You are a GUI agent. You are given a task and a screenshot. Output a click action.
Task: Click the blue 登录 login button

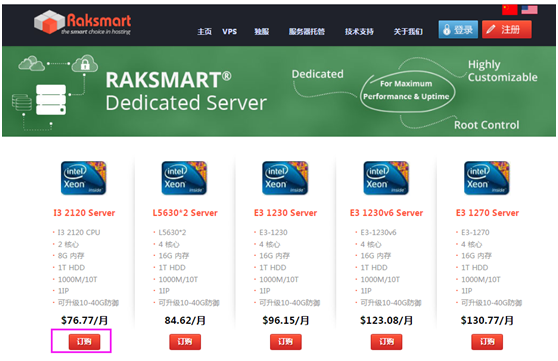tap(458, 30)
